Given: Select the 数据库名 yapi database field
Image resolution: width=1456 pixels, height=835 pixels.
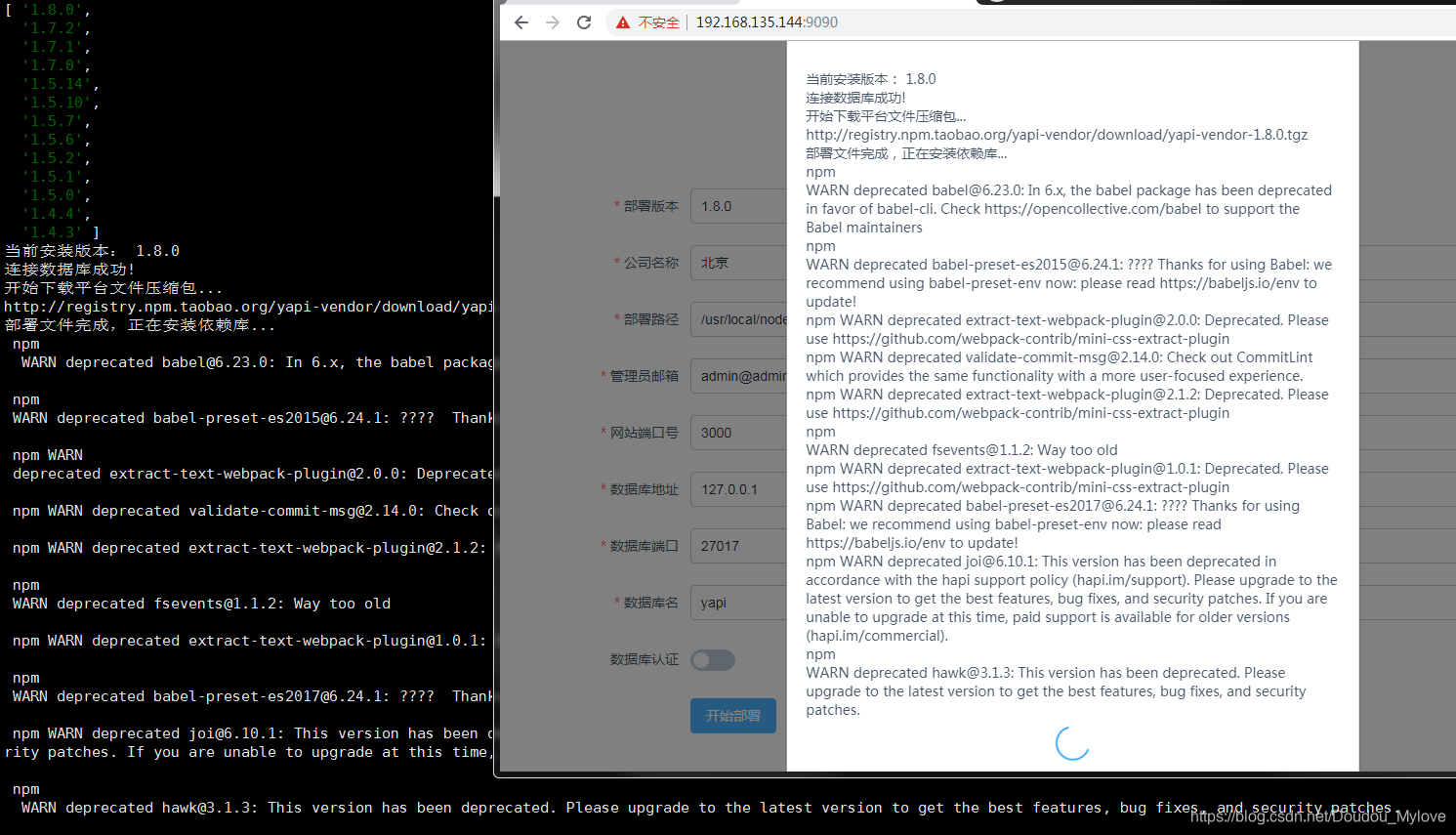Looking at the screenshot, I should click(739, 603).
